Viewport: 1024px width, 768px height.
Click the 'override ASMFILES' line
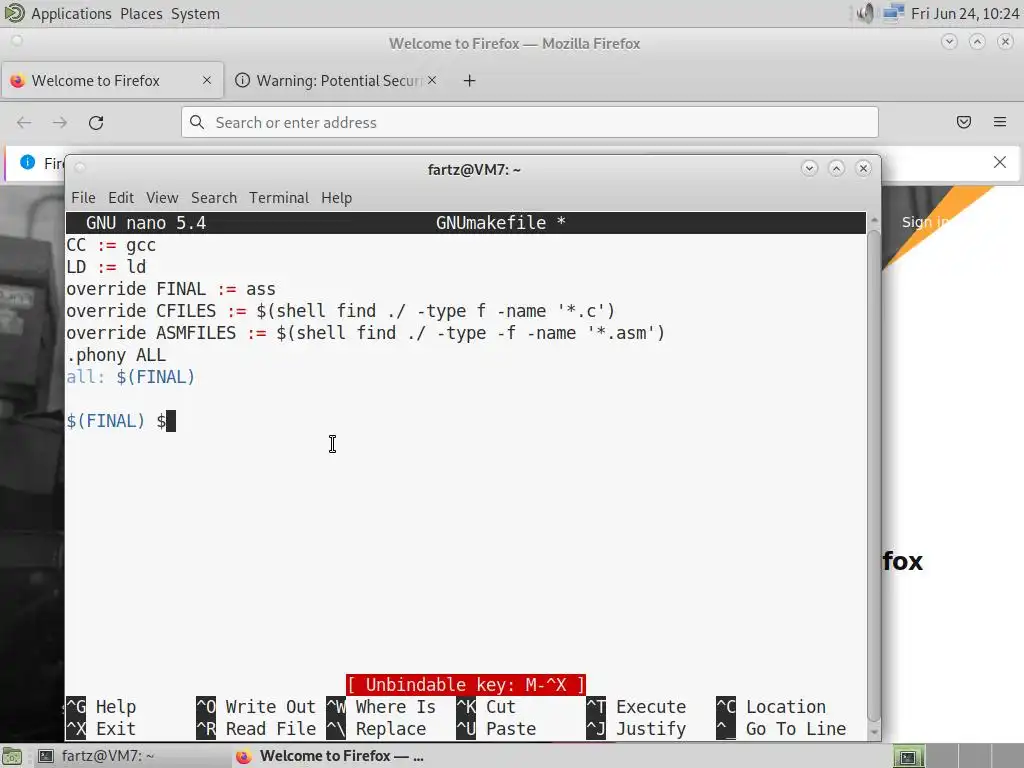point(365,333)
